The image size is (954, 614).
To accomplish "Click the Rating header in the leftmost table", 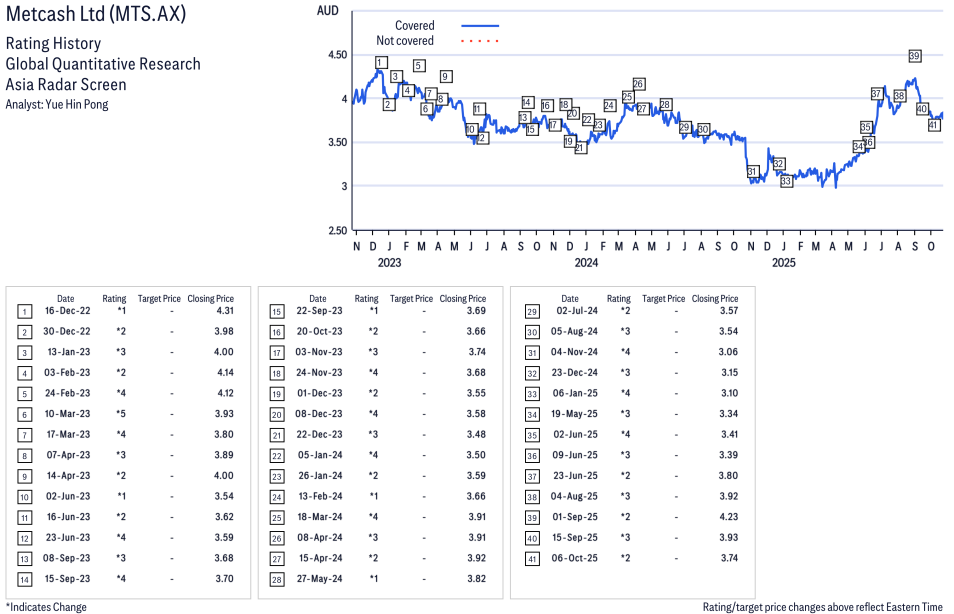I will click(114, 298).
